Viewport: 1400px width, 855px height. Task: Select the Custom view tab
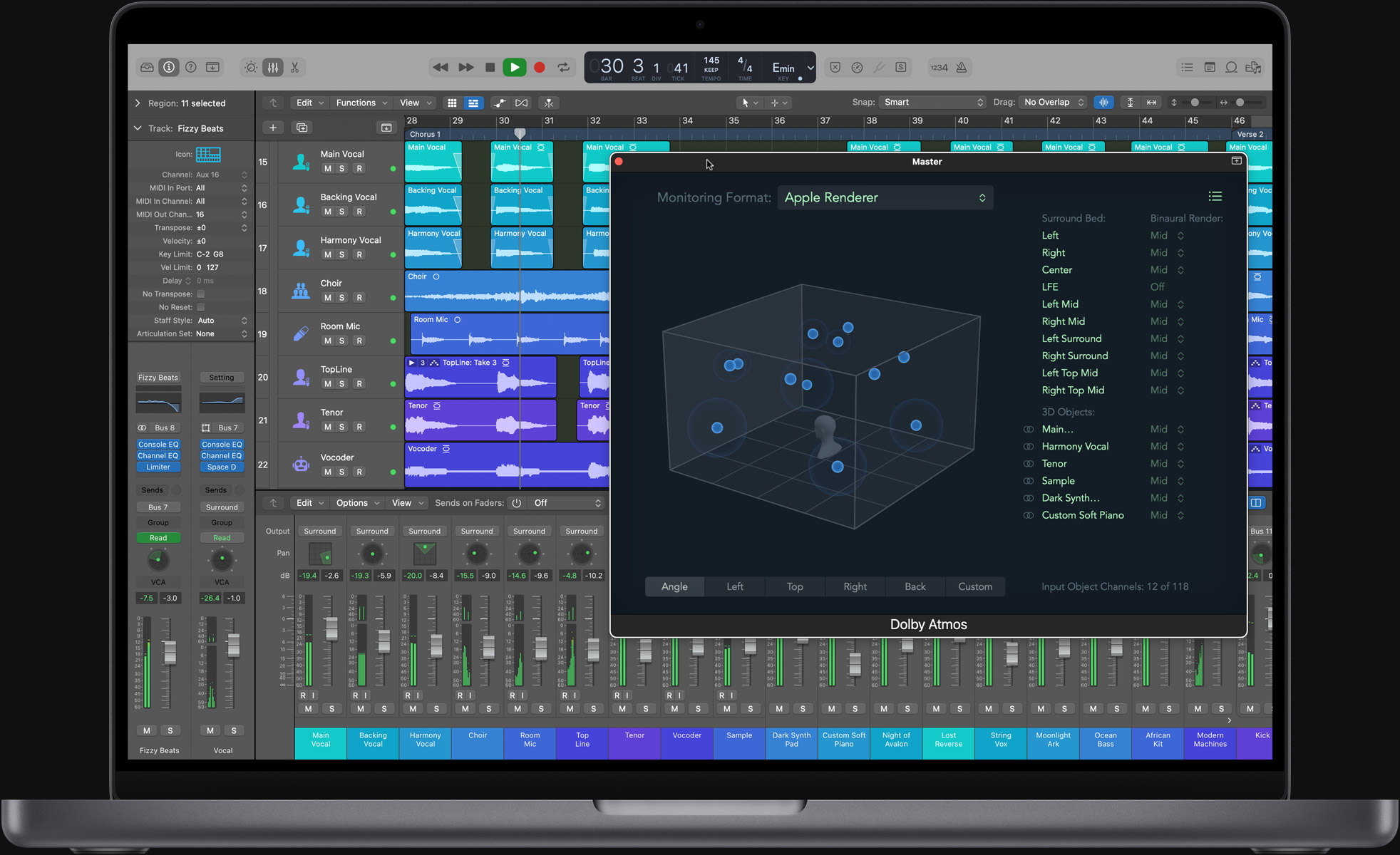click(975, 586)
